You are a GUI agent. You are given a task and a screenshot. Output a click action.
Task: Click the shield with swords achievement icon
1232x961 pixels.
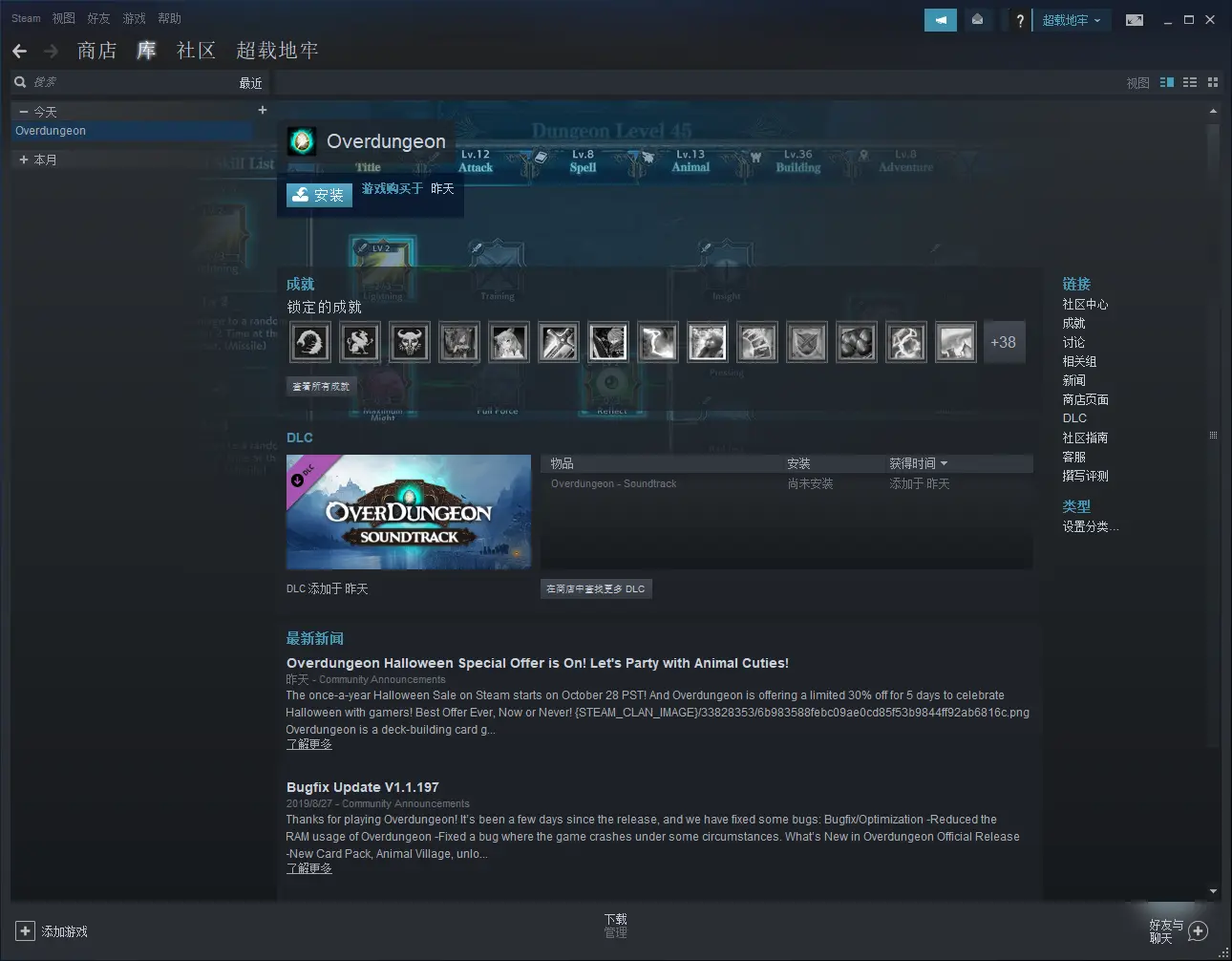pos(806,342)
